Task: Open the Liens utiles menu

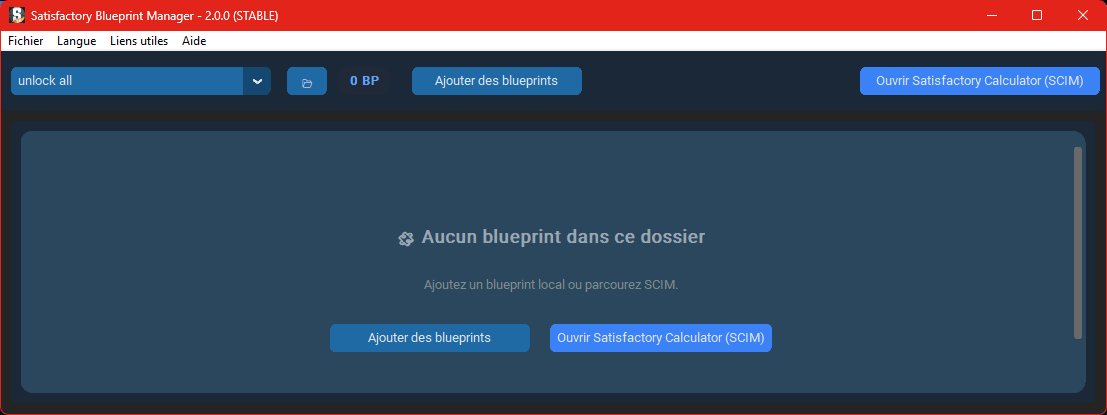Action: [x=139, y=41]
